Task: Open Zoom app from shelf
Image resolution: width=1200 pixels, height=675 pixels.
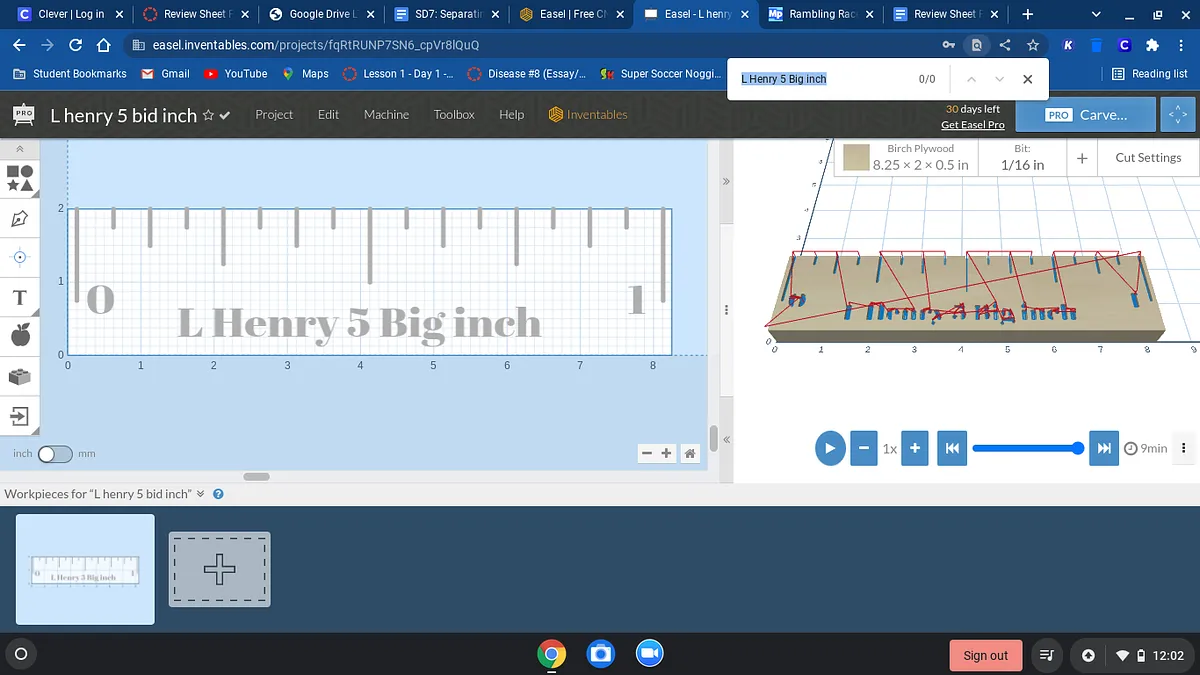Action: [649, 654]
